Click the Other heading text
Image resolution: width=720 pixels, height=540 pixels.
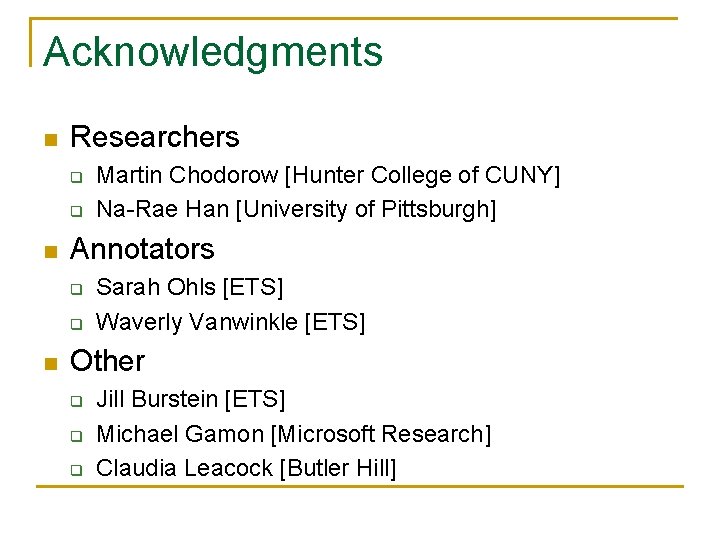(x=107, y=361)
